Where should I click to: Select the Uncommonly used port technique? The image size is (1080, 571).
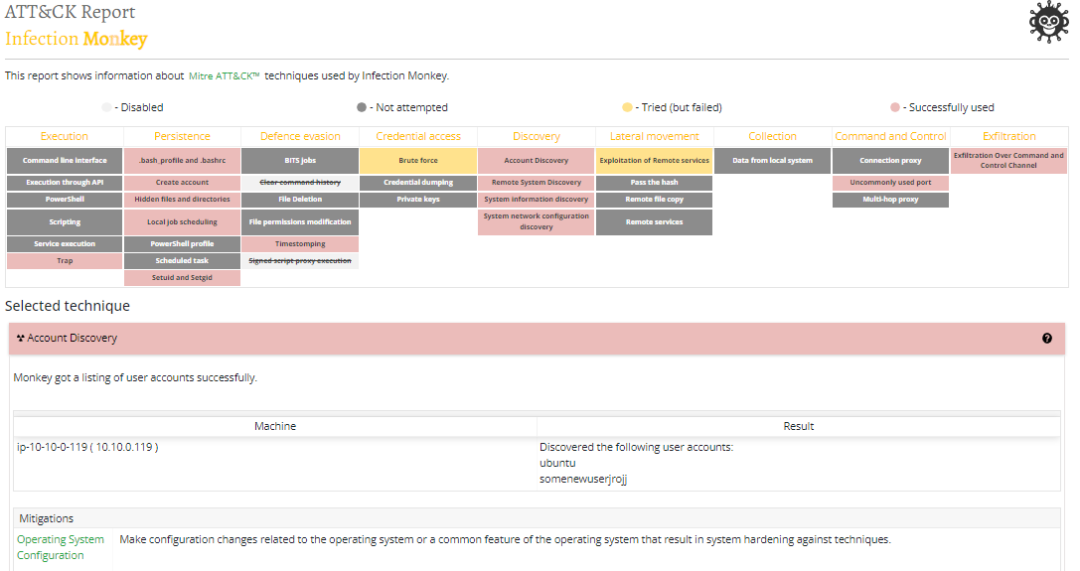(x=891, y=183)
